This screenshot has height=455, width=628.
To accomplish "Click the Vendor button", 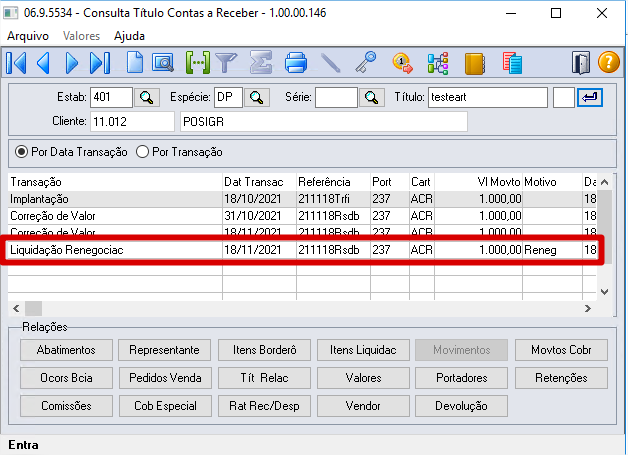I will coord(363,406).
